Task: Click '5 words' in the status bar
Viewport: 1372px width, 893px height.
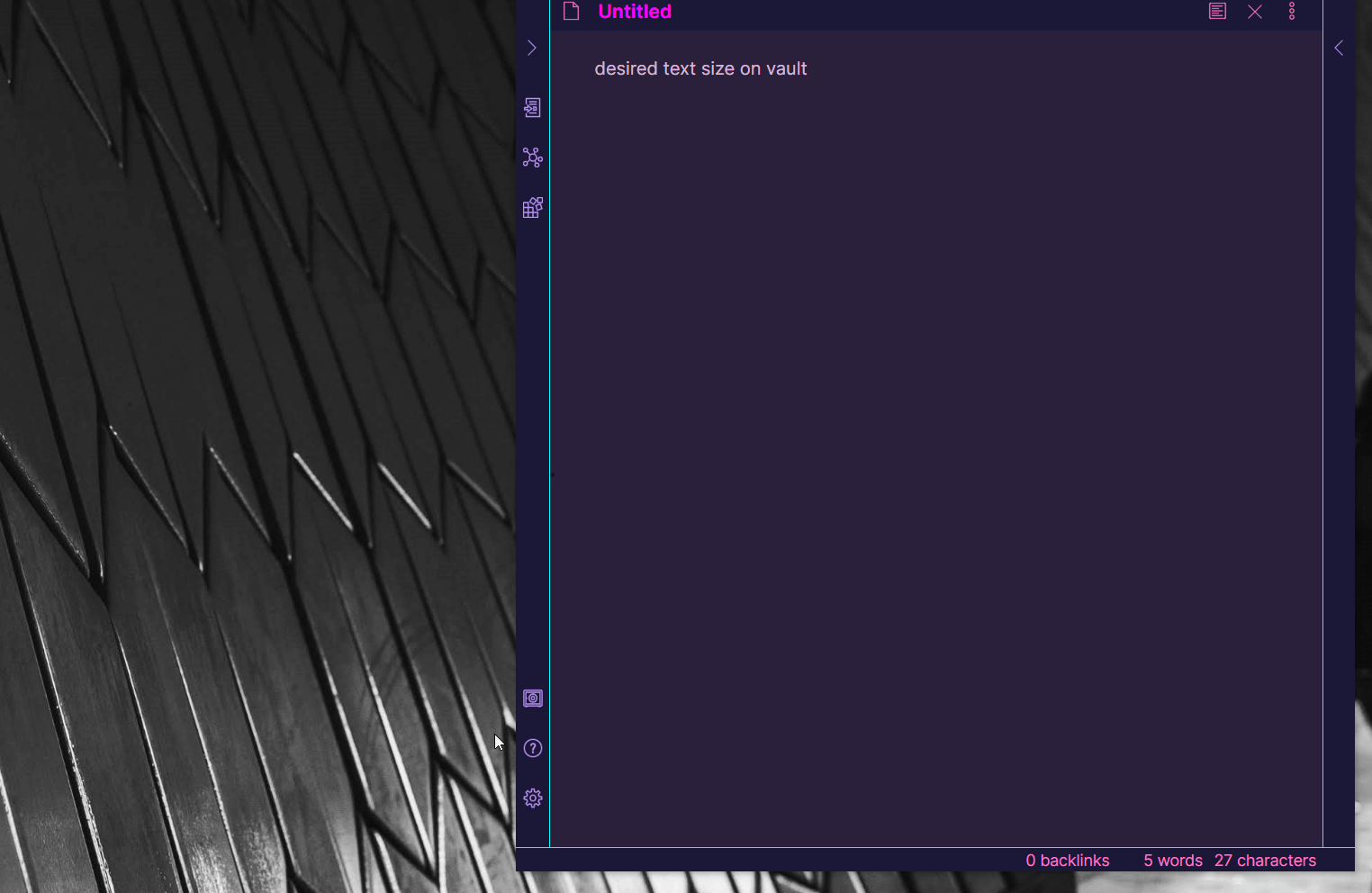Action: point(1173,861)
